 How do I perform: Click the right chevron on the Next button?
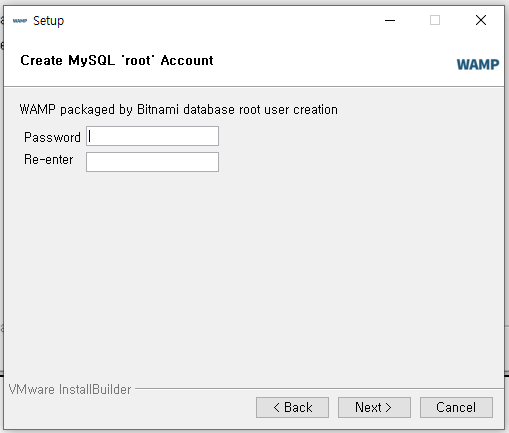pos(388,407)
